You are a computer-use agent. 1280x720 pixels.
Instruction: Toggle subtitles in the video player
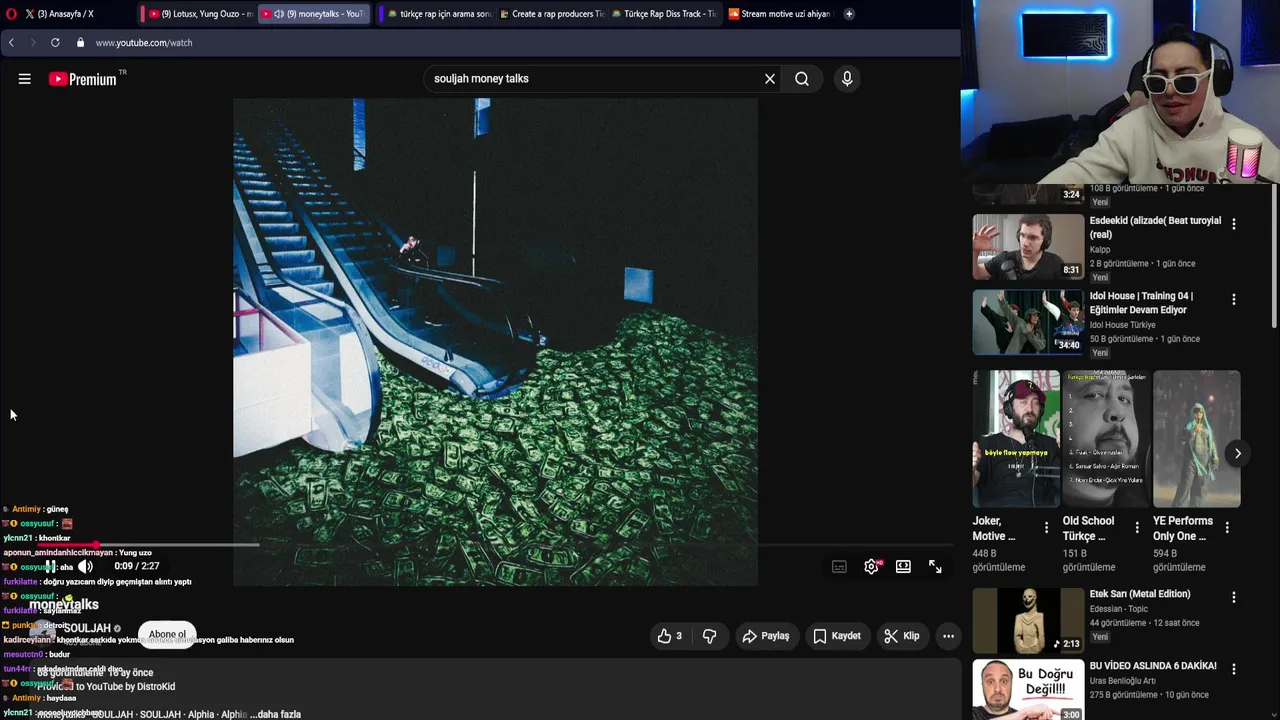coord(839,566)
